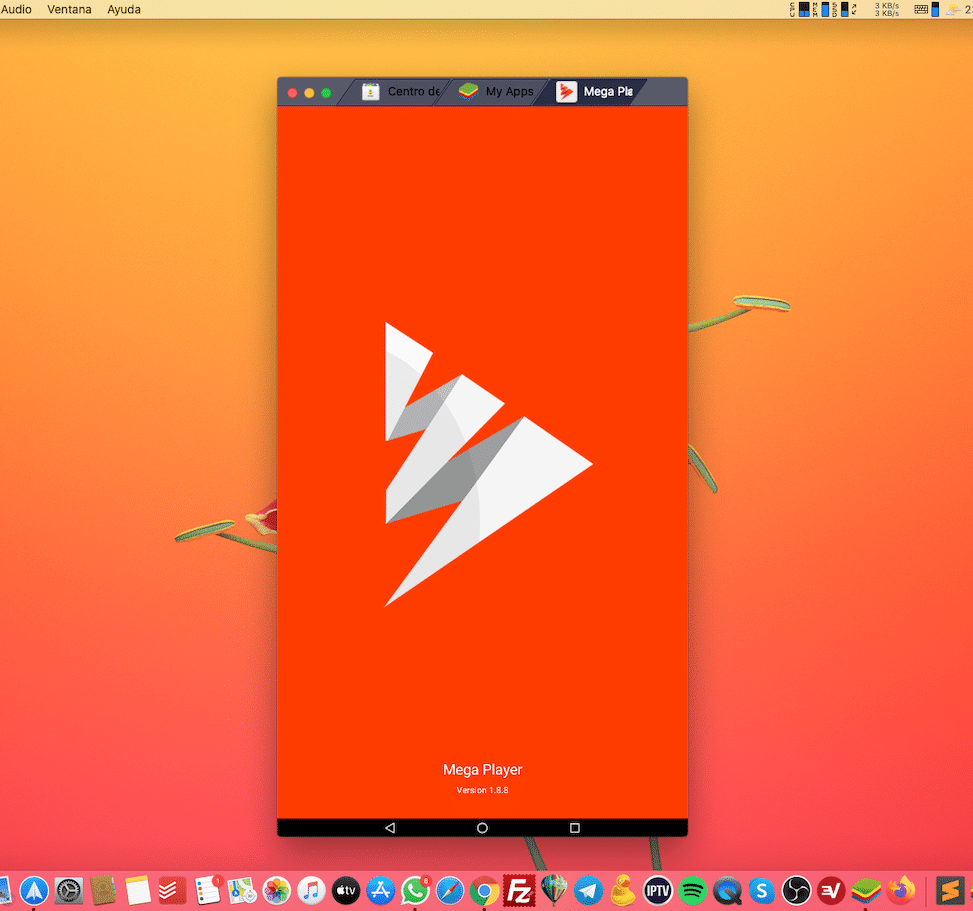Select the Mega Player tab
The image size is (973, 911).
595,92
